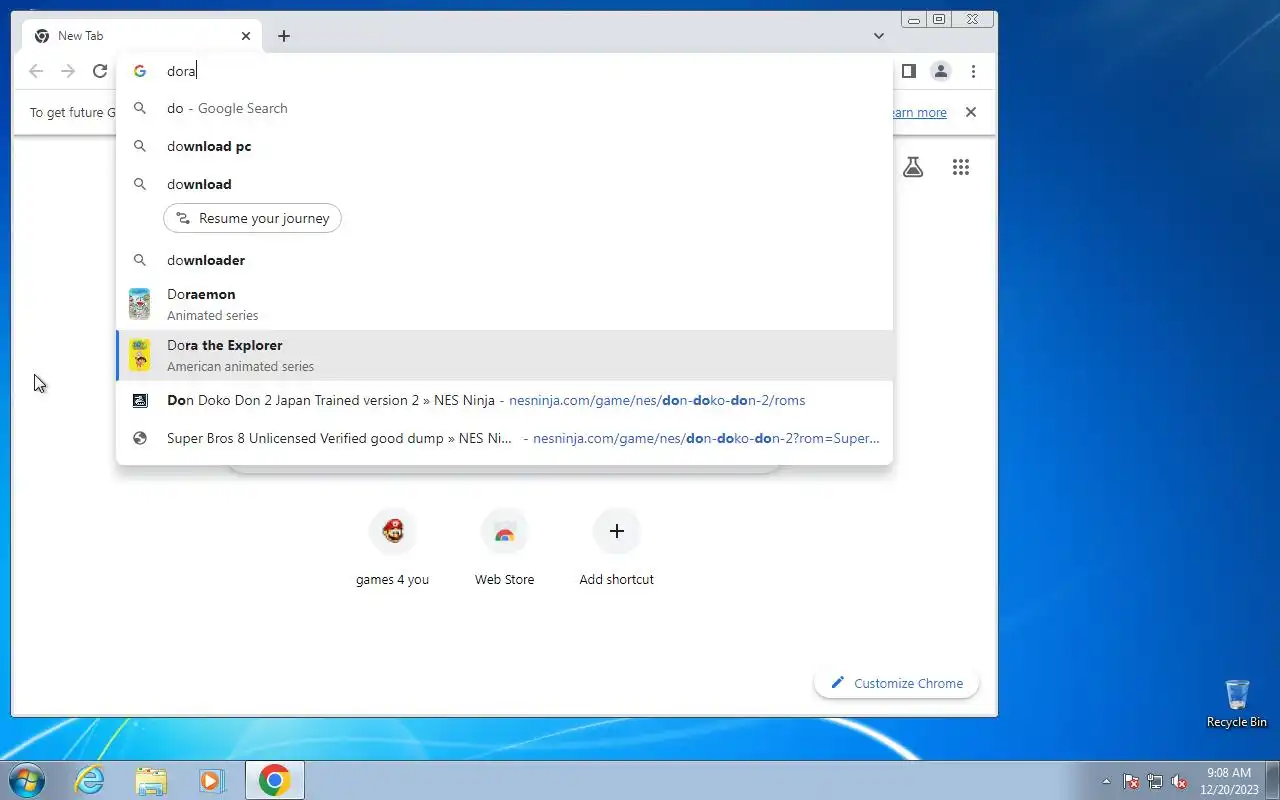
Task: Click the Customize Chrome button
Action: tap(896, 683)
